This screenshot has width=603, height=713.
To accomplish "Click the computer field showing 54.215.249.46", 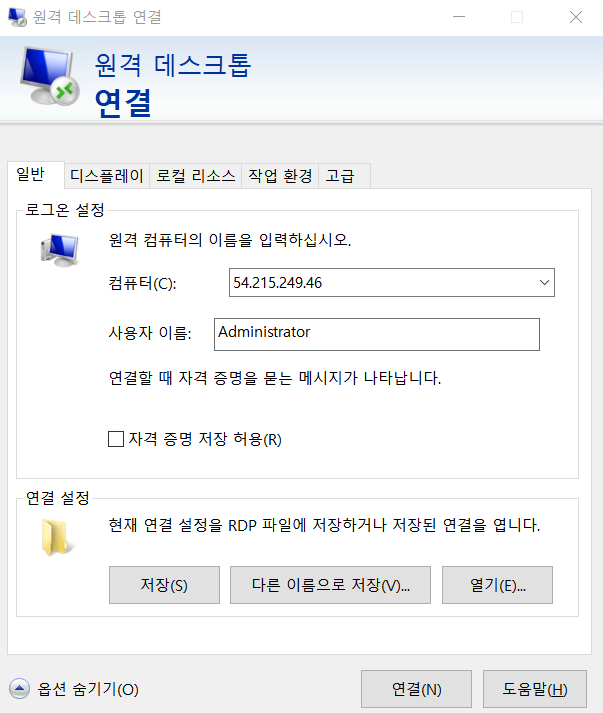I will click(392, 282).
